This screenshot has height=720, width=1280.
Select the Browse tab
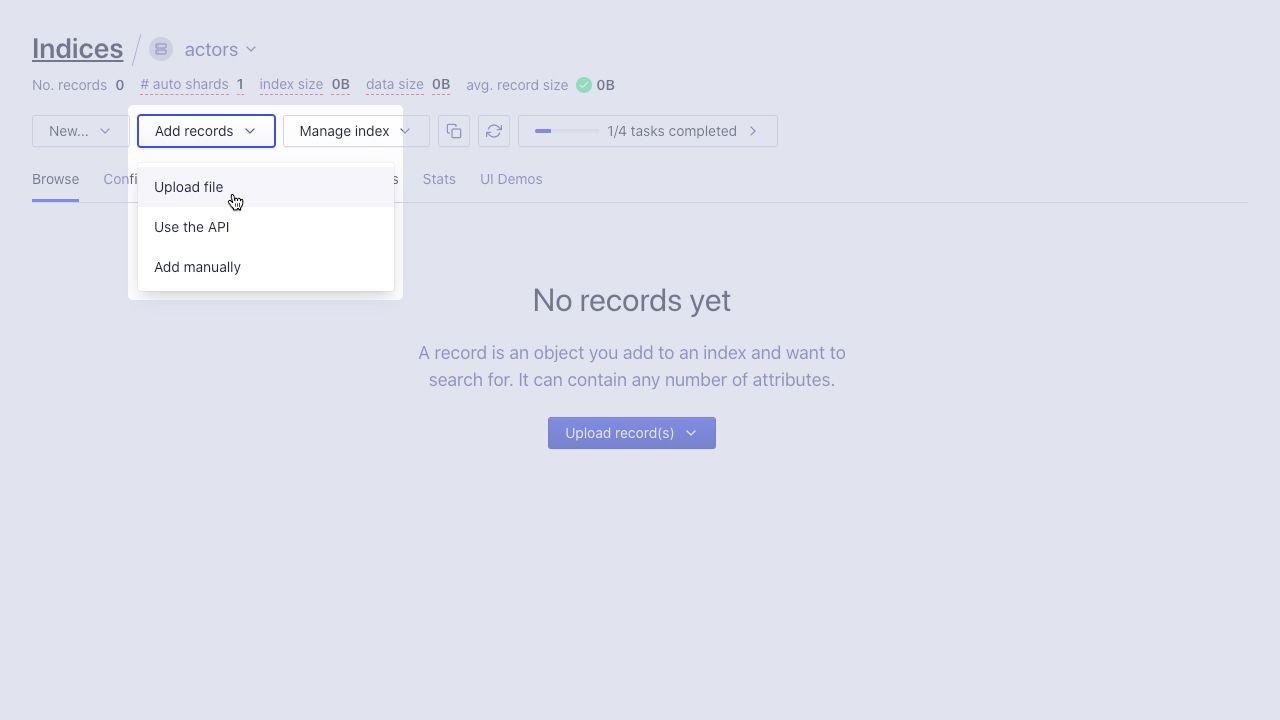pos(55,179)
